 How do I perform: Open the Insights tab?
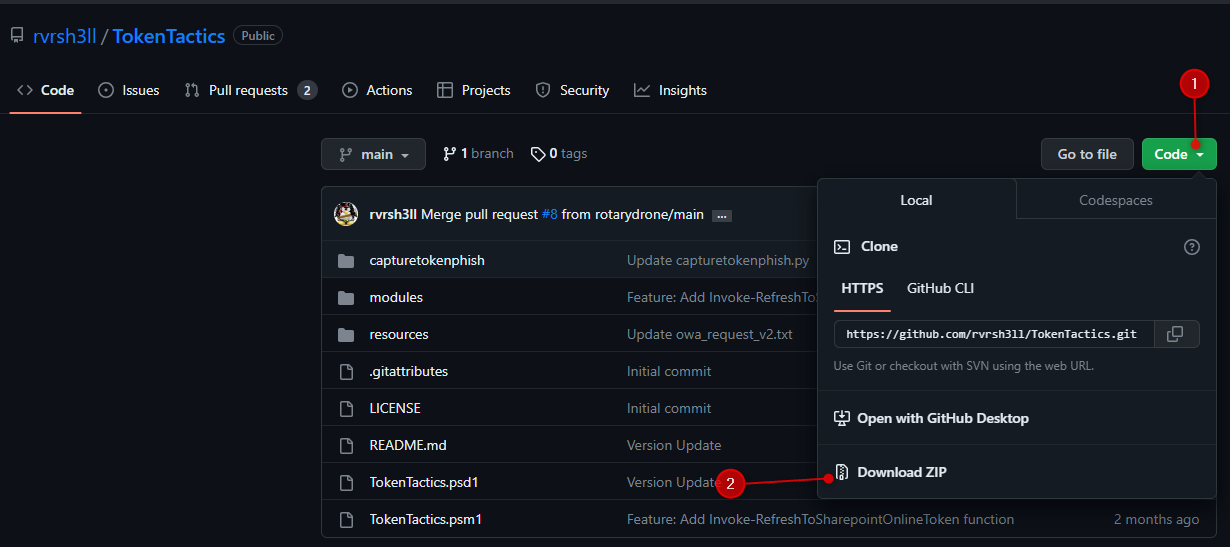click(670, 90)
